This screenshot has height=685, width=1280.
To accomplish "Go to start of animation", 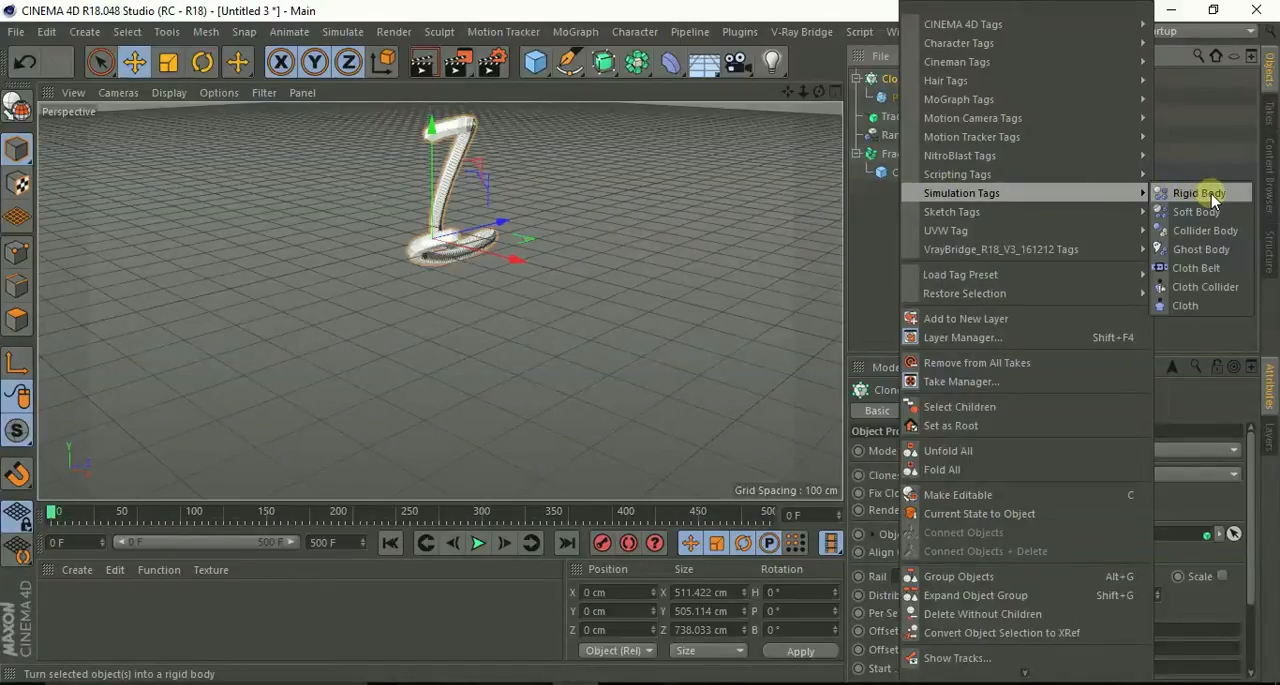I will point(391,543).
